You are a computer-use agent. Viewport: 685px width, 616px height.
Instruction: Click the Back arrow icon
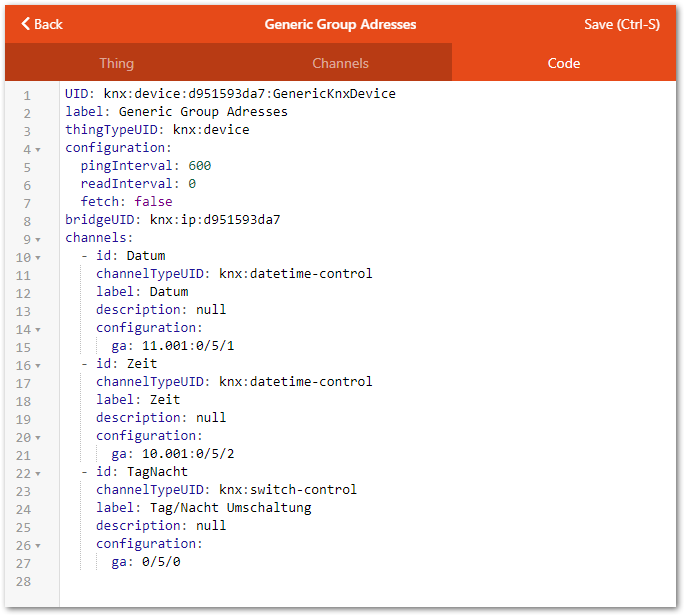point(26,24)
